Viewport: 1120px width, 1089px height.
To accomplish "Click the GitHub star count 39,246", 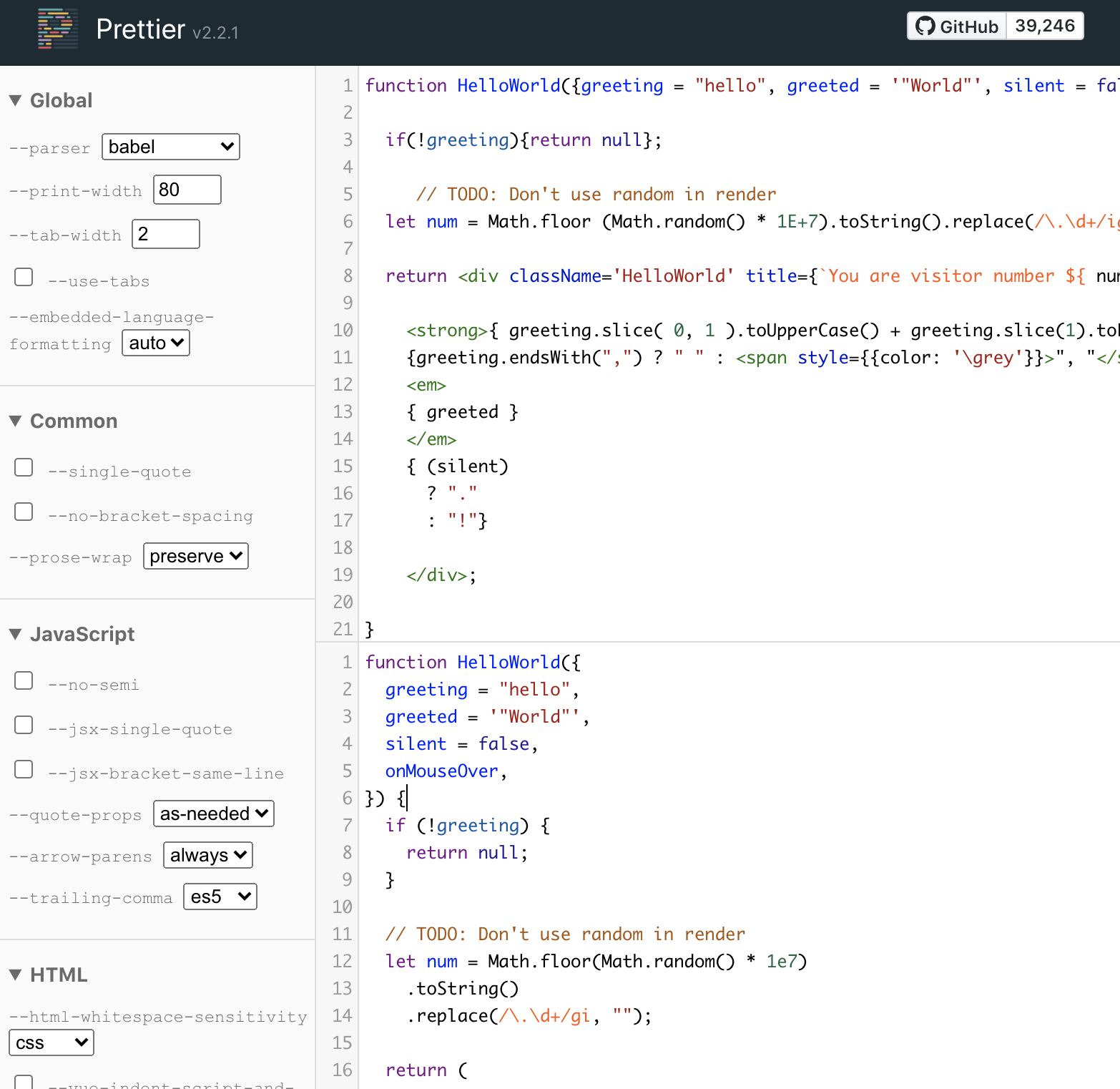I will [1045, 26].
